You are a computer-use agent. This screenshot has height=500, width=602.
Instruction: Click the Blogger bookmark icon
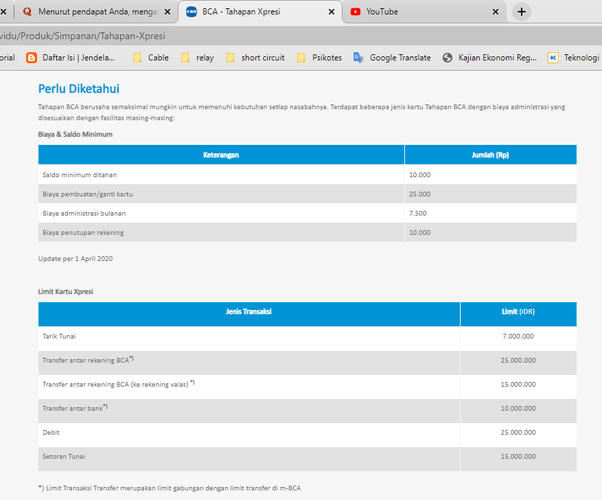point(31,58)
